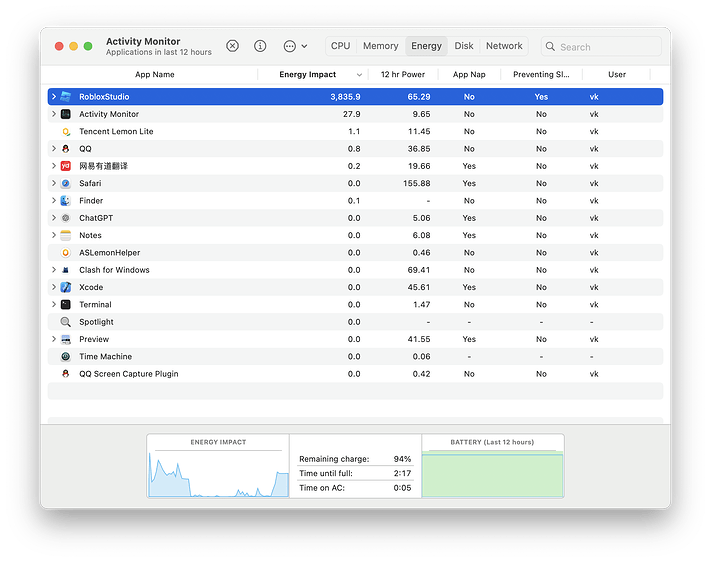Click the Time on AC 0:05 value
Screen dimensions: 711x562
(402, 488)
